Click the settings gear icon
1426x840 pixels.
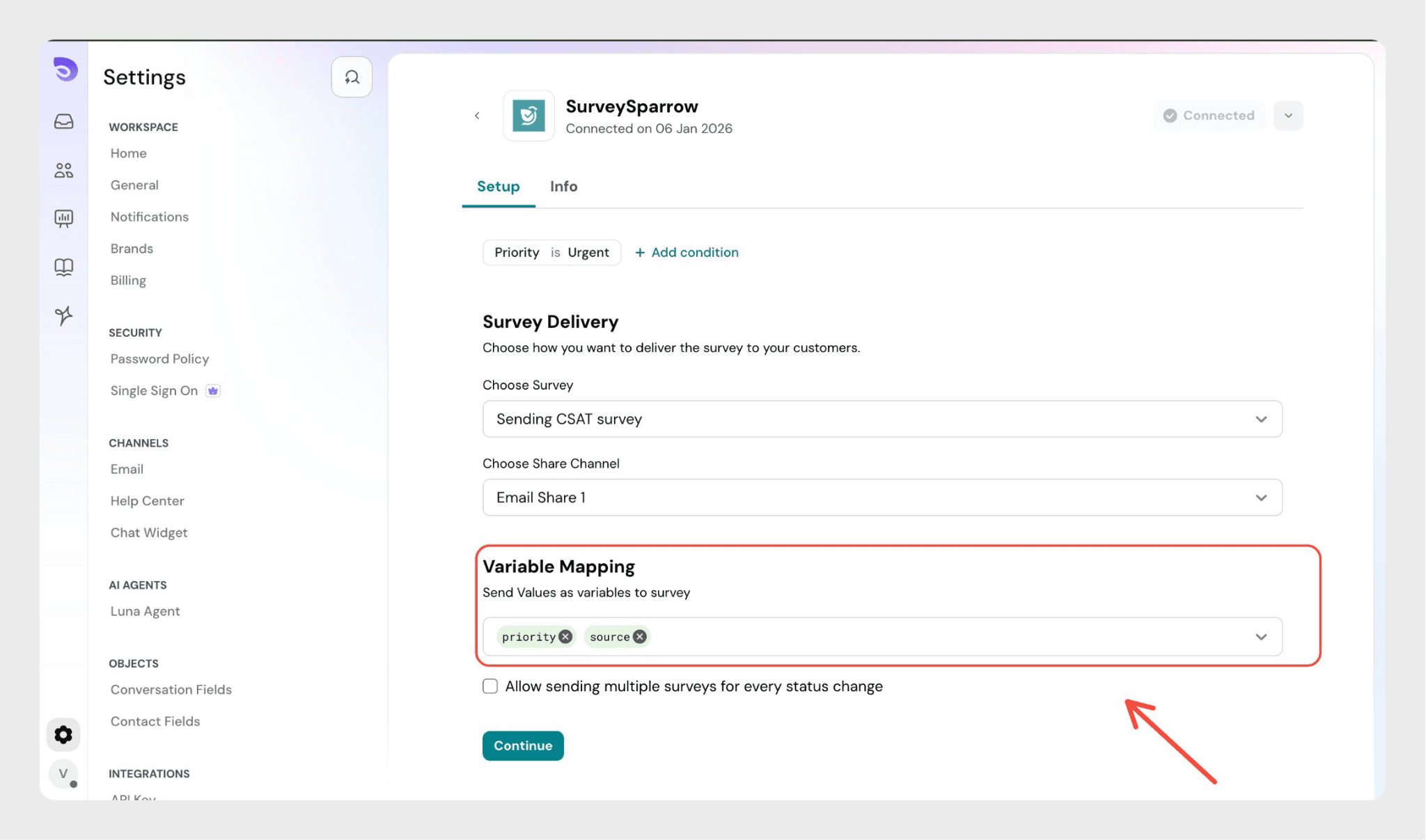[63, 735]
